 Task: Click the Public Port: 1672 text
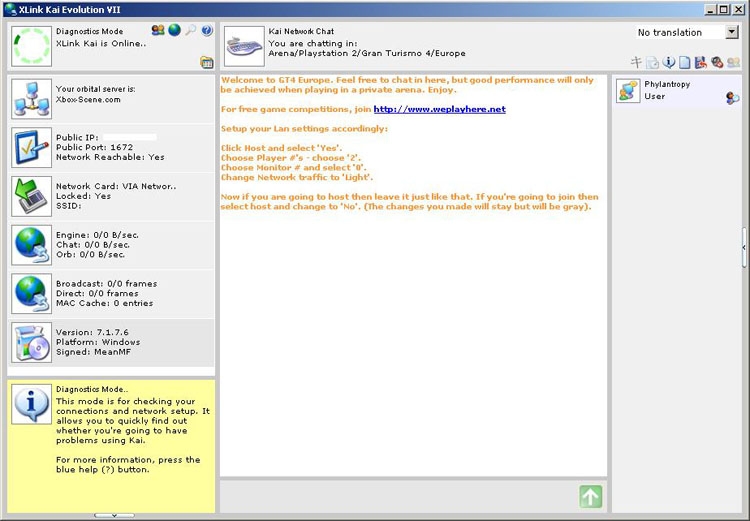tap(94, 147)
